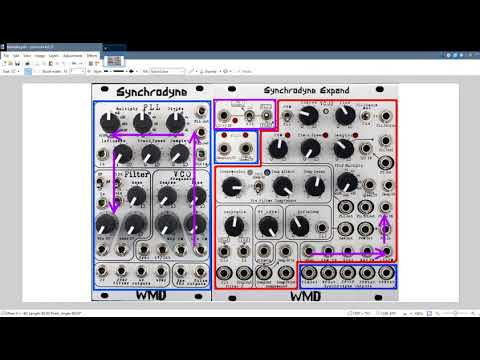Open the line end cap style dropdown
This screenshot has width=480, height=360.
point(132,71)
